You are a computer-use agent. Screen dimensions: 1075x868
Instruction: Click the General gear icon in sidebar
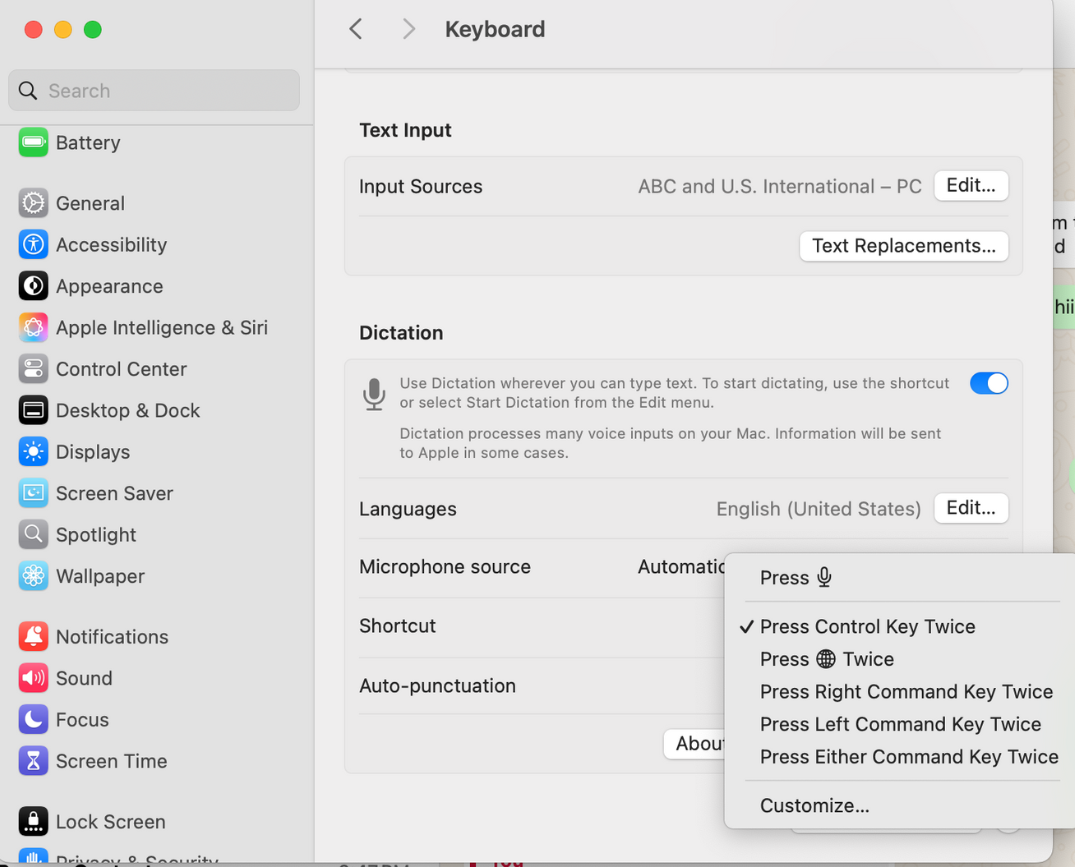click(x=33, y=203)
